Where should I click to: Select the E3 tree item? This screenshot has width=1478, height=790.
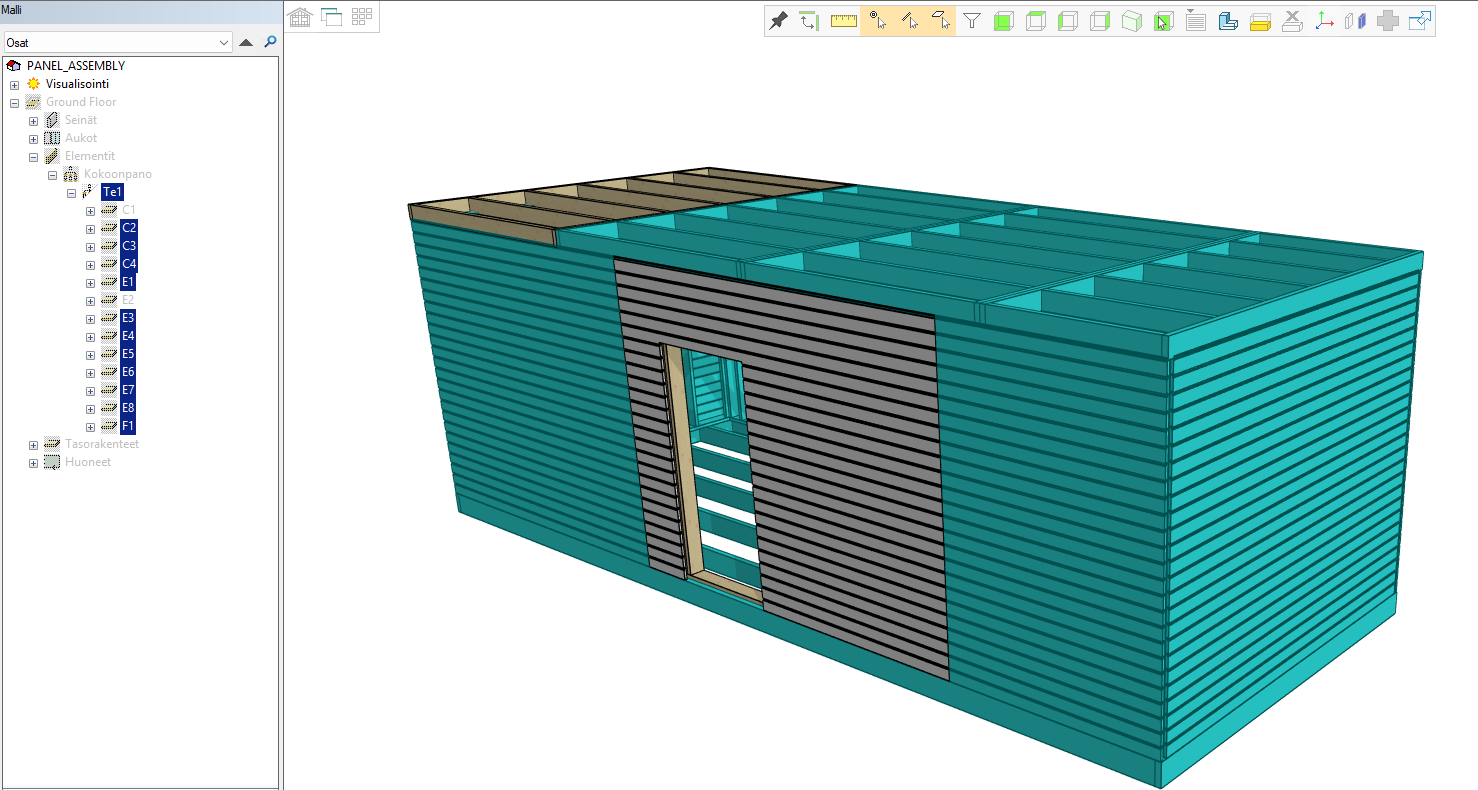[x=128, y=318]
